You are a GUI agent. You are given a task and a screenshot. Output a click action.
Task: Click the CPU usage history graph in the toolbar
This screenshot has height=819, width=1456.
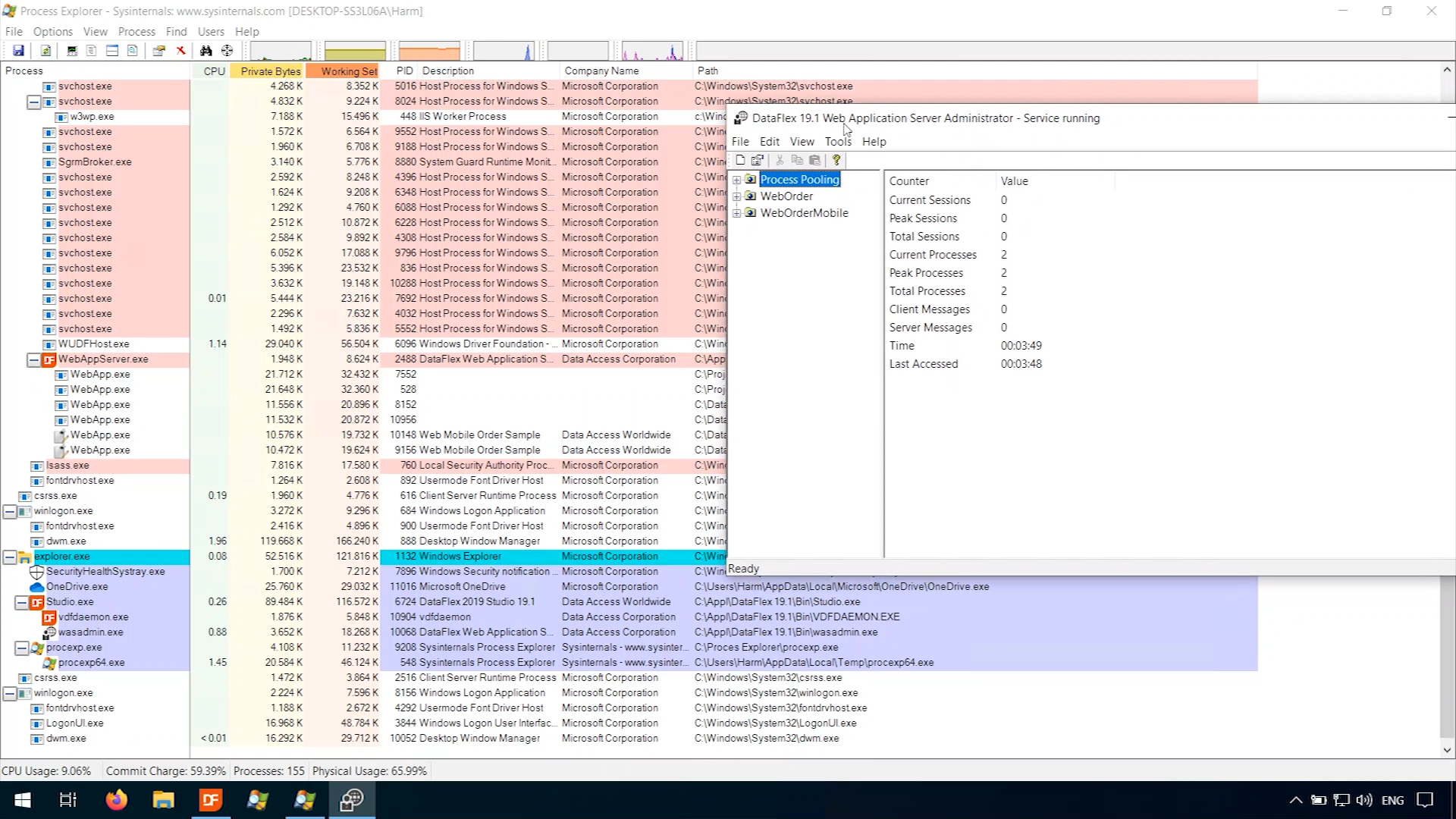click(x=281, y=52)
